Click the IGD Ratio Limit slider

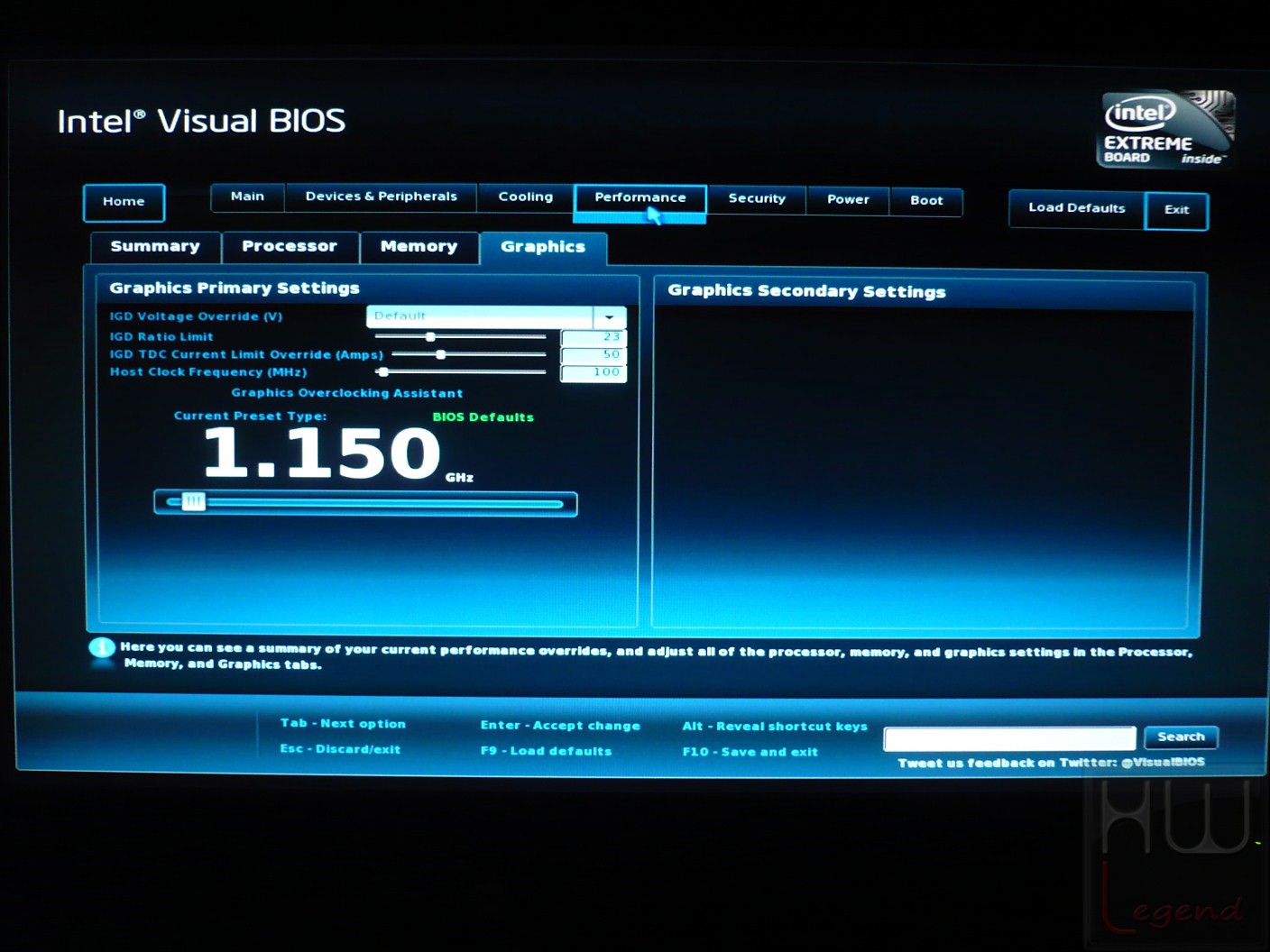460,336
